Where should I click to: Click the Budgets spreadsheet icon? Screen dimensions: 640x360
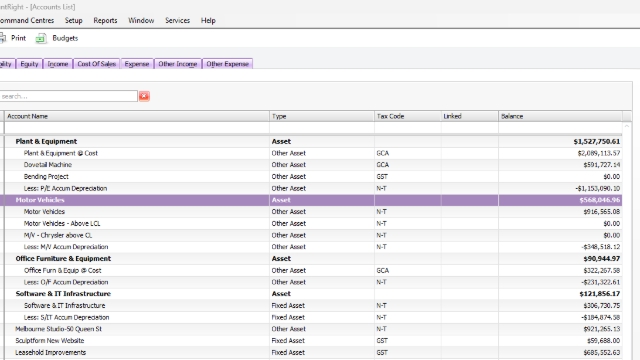click(x=41, y=38)
